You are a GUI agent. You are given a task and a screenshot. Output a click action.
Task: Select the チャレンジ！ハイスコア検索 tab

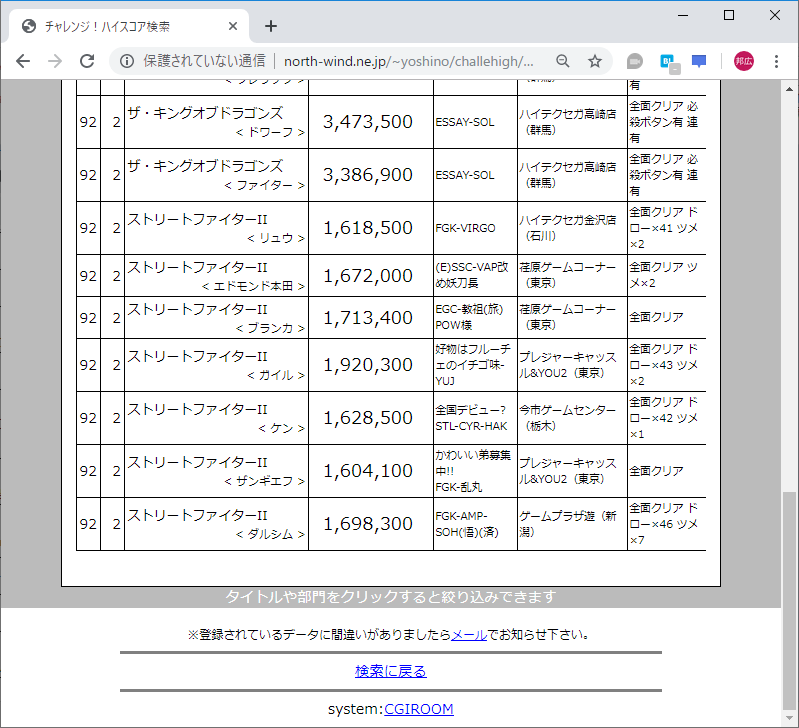129,26
